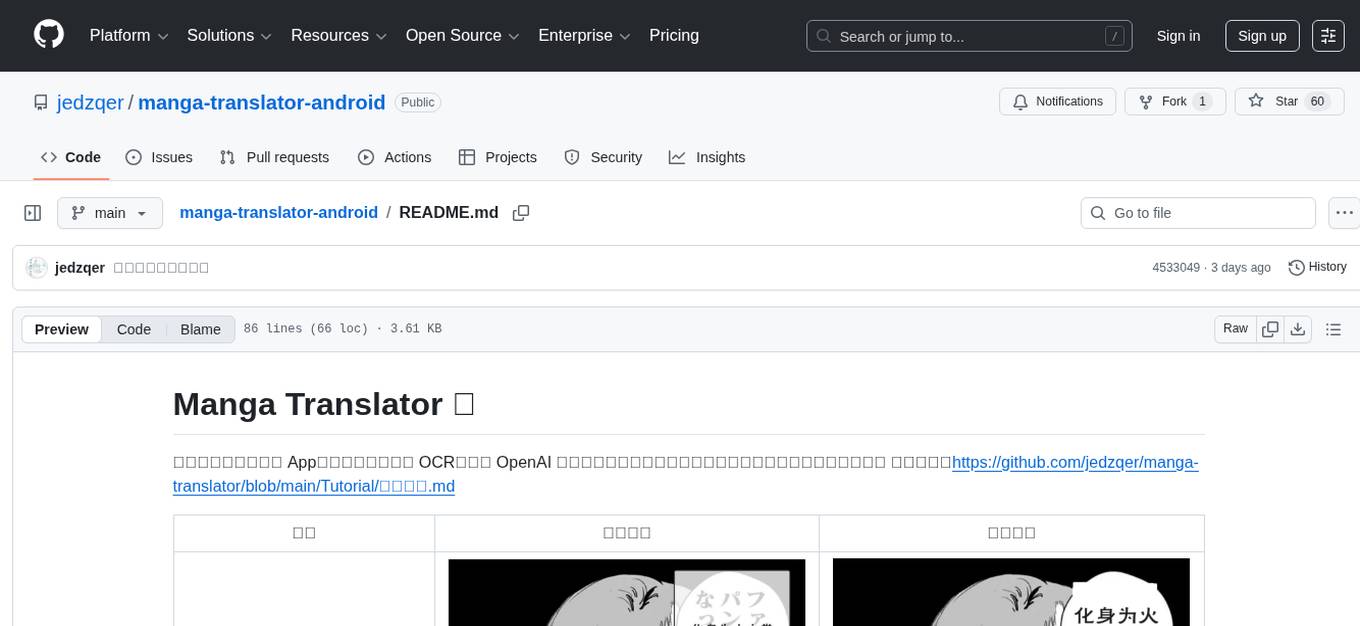Image resolution: width=1360 pixels, height=626 pixels.
Task: Open the jedzqer owner link
Action: coord(89,102)
